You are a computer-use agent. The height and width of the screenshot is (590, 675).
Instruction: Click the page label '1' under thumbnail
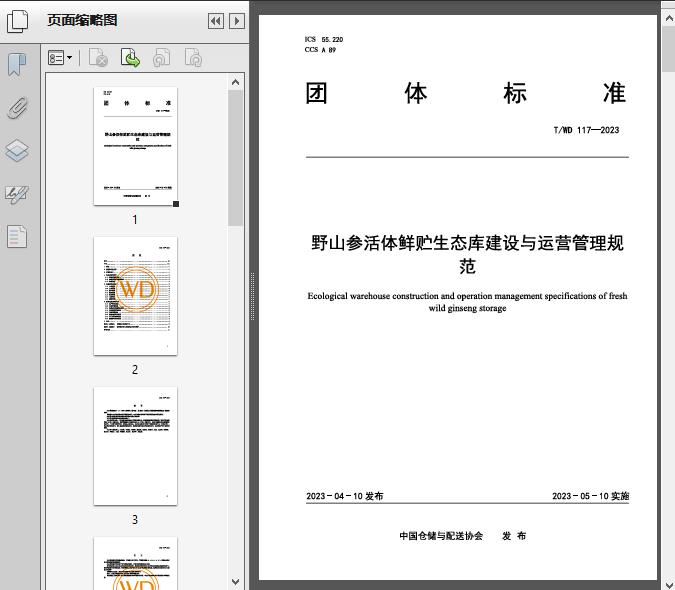click(x=135, y=219)
